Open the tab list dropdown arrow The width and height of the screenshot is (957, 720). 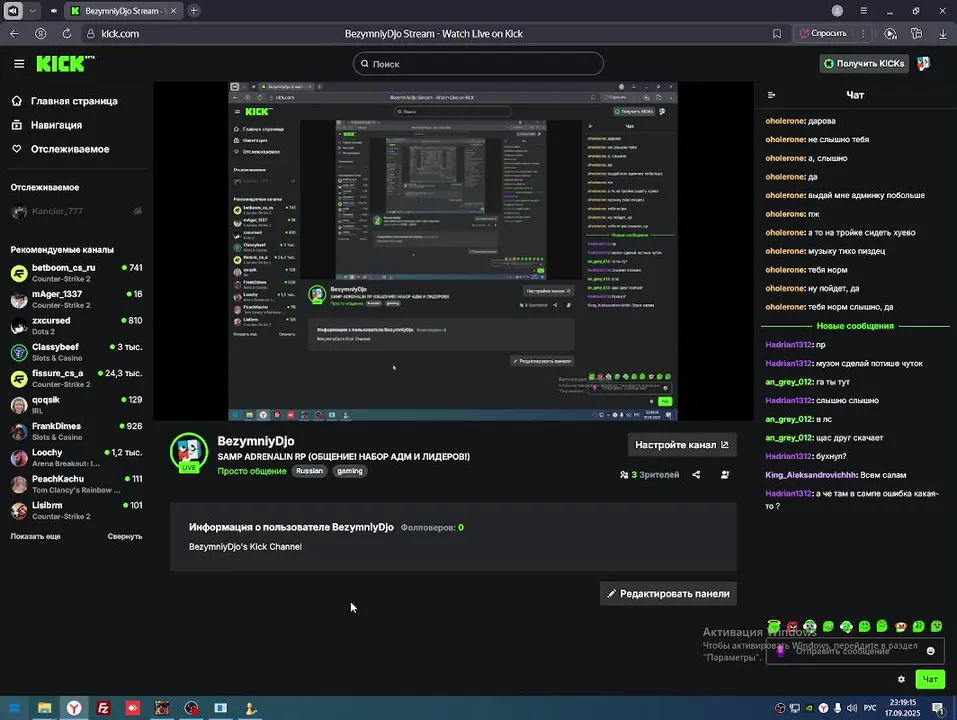[x=32, y=10]
